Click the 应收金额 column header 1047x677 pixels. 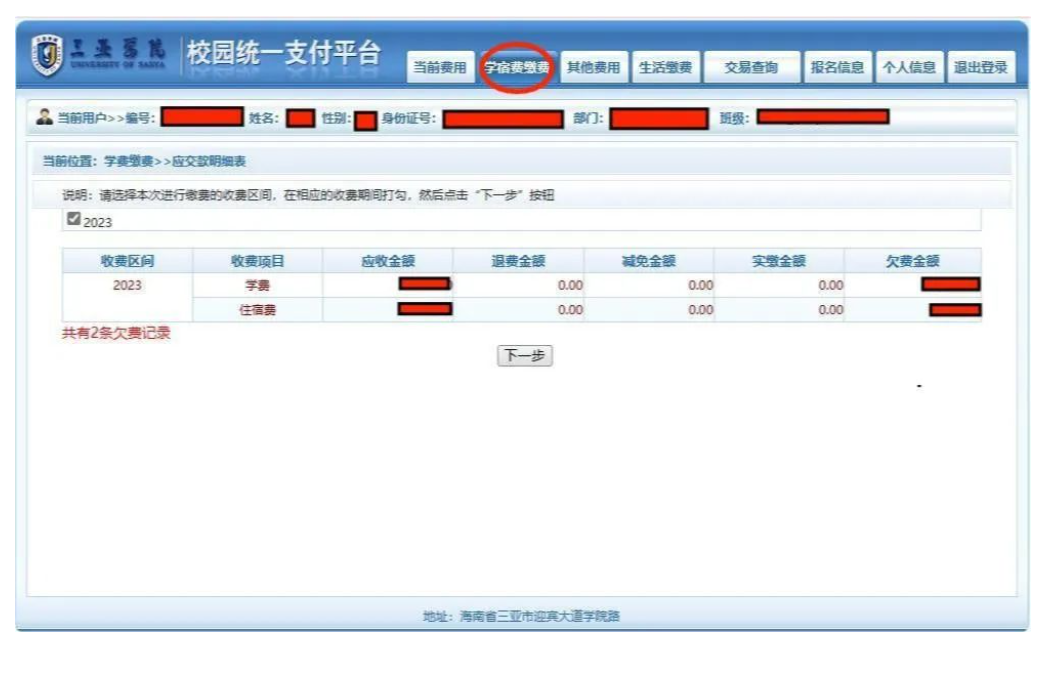tap(387, 261)
